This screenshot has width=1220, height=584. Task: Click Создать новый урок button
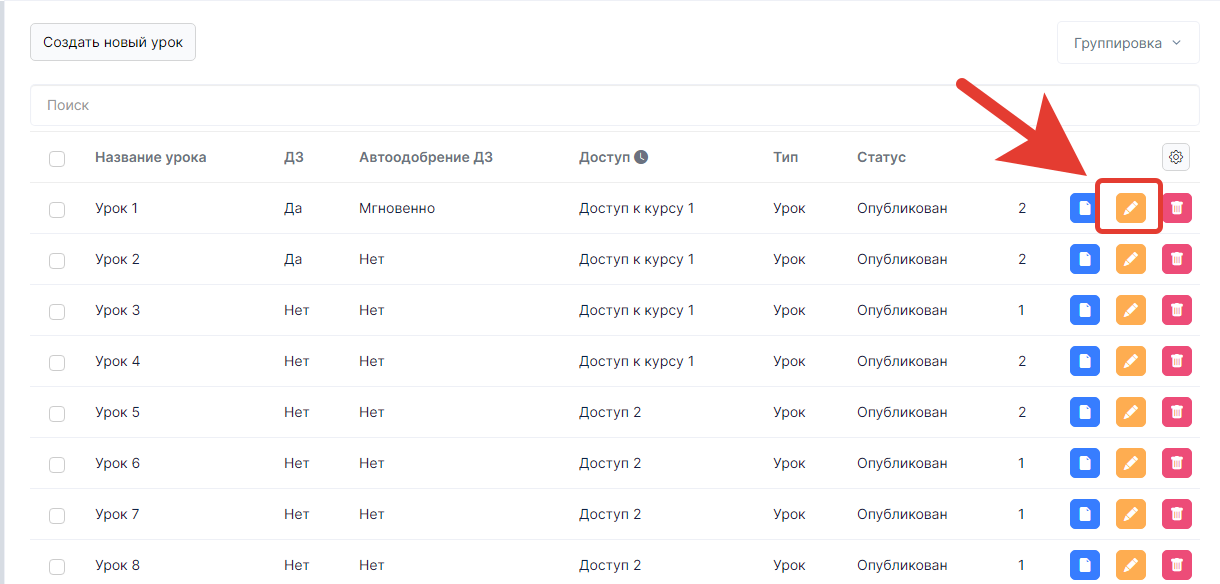[113, 42]
